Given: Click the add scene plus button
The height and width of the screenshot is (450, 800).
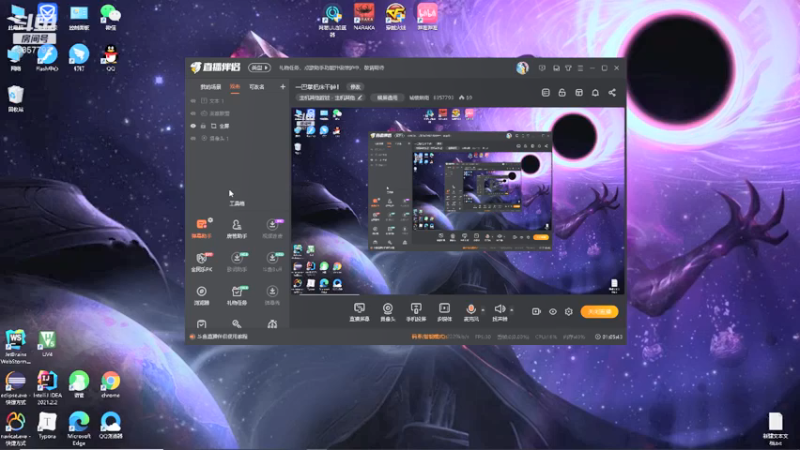Looking at the screenshot, I should (283, 87).
